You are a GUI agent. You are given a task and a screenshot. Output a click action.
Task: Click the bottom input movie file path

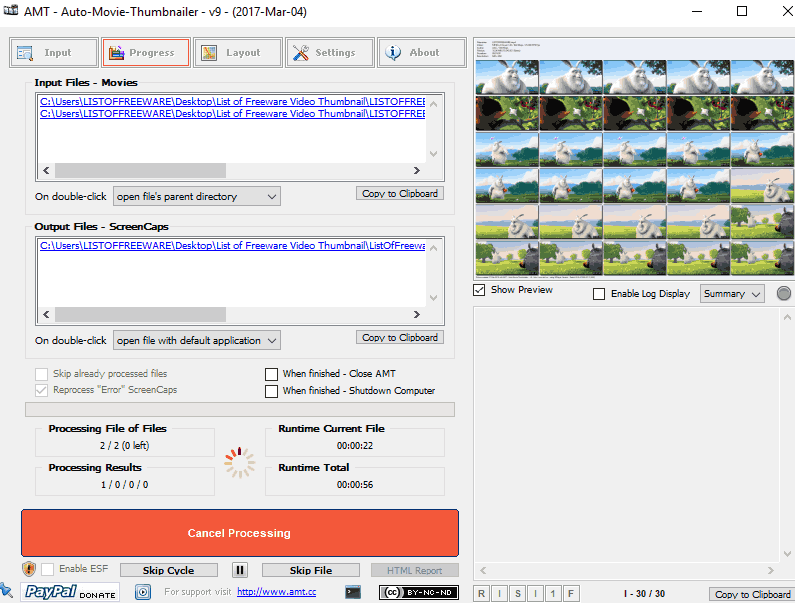pos(232,114)
